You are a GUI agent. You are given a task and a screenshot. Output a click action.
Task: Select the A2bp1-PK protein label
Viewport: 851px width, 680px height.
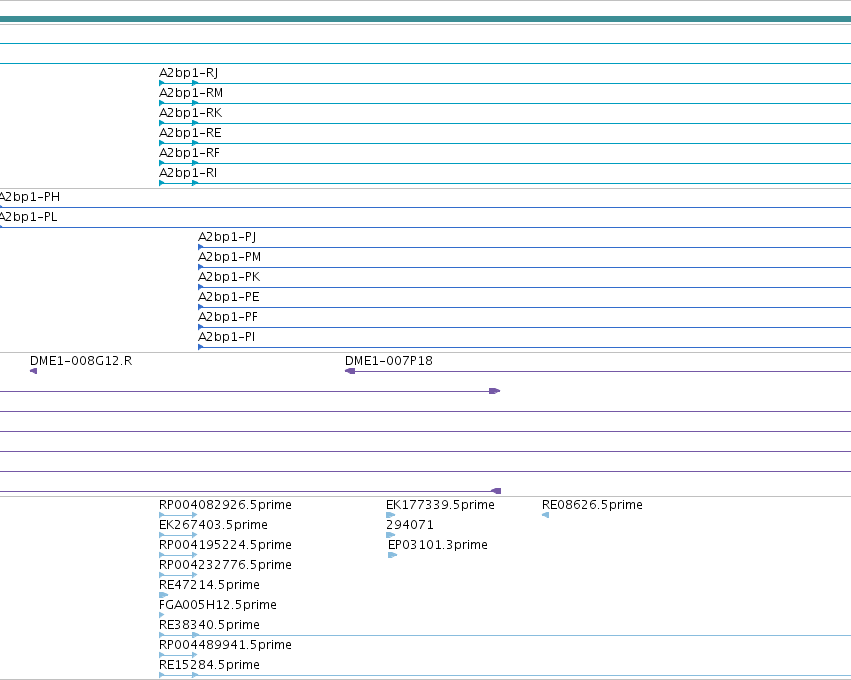tap(229, 277)
